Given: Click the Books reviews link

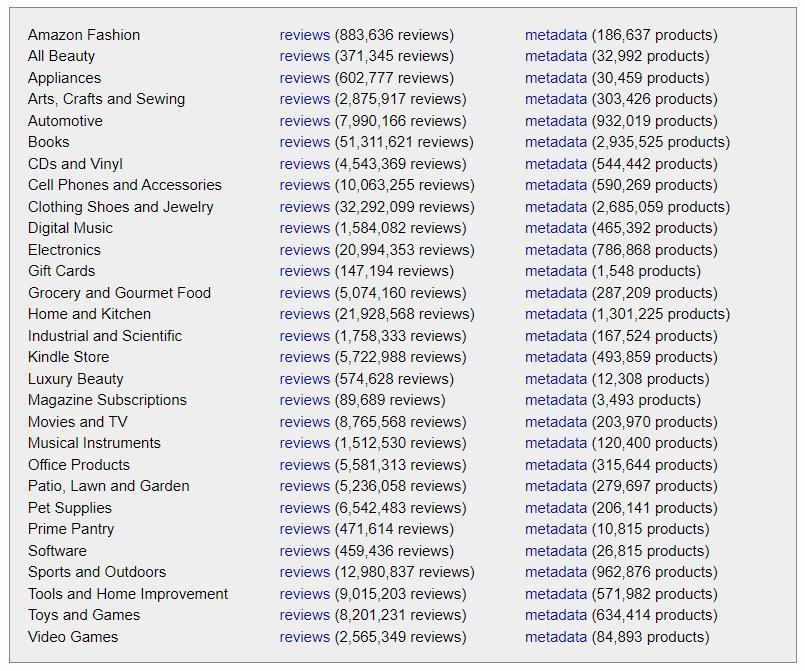Looking at the screenshot, I should [304, 142].
